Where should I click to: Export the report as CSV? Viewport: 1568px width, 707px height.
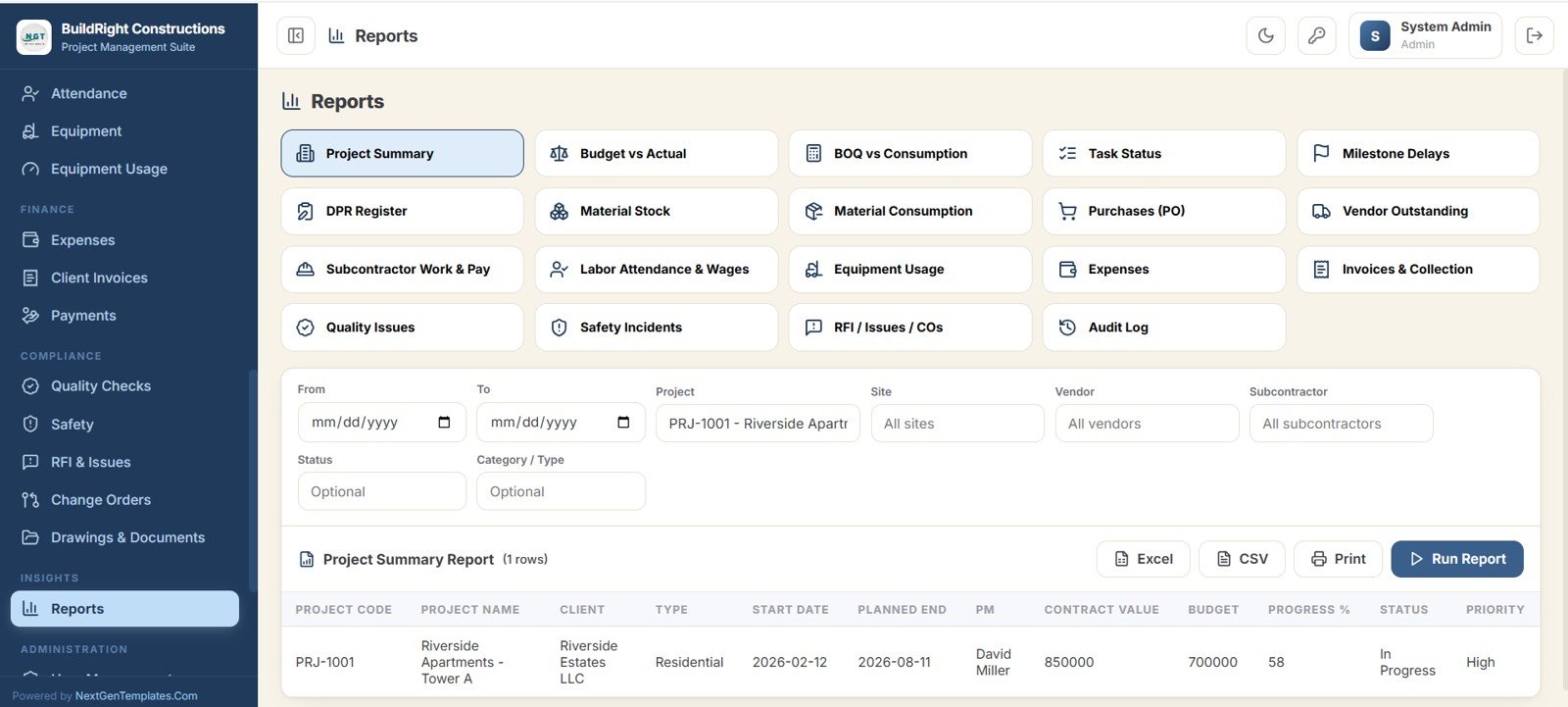1242,559
